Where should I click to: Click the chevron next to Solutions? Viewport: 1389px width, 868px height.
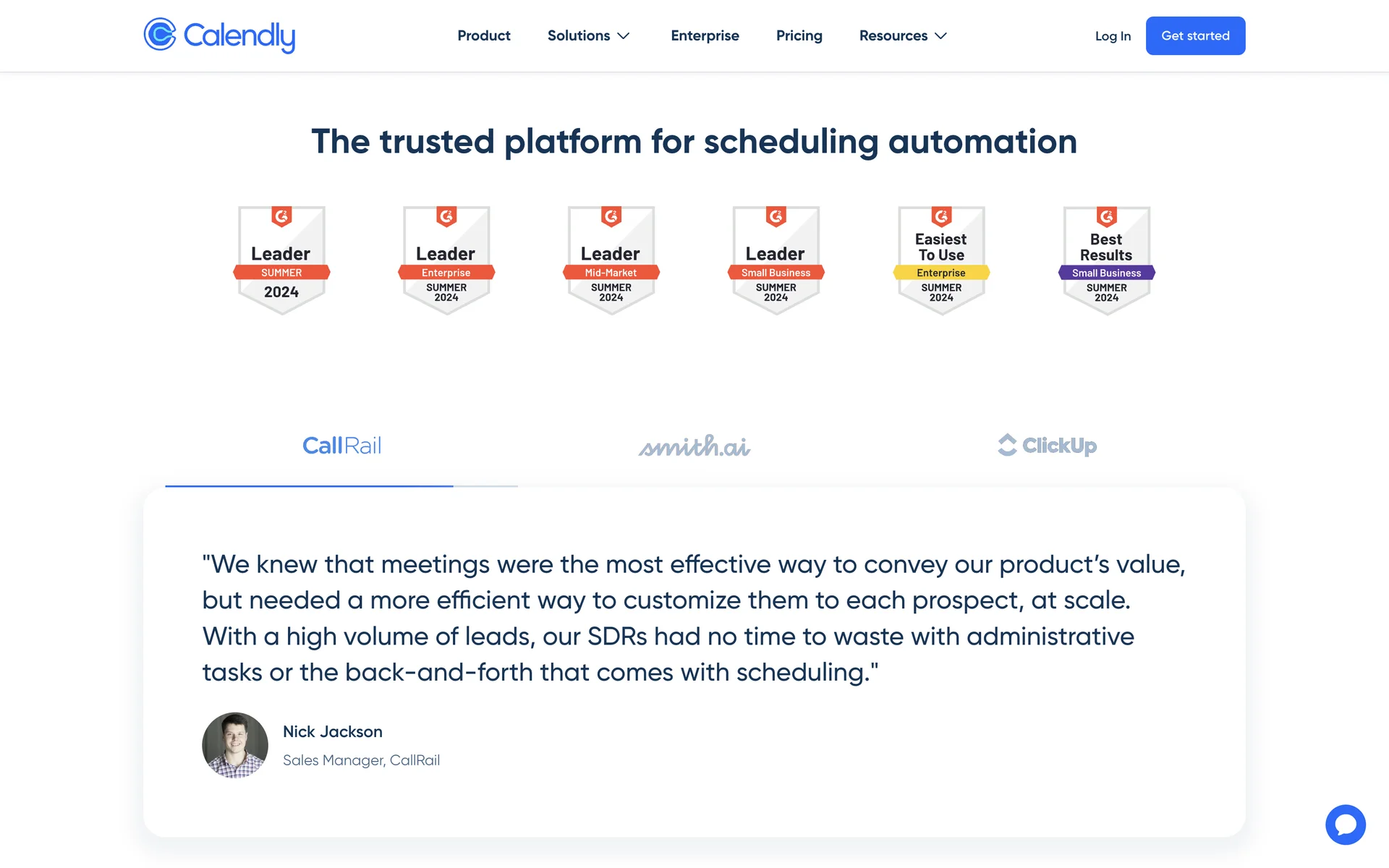[x=624, y=36]
